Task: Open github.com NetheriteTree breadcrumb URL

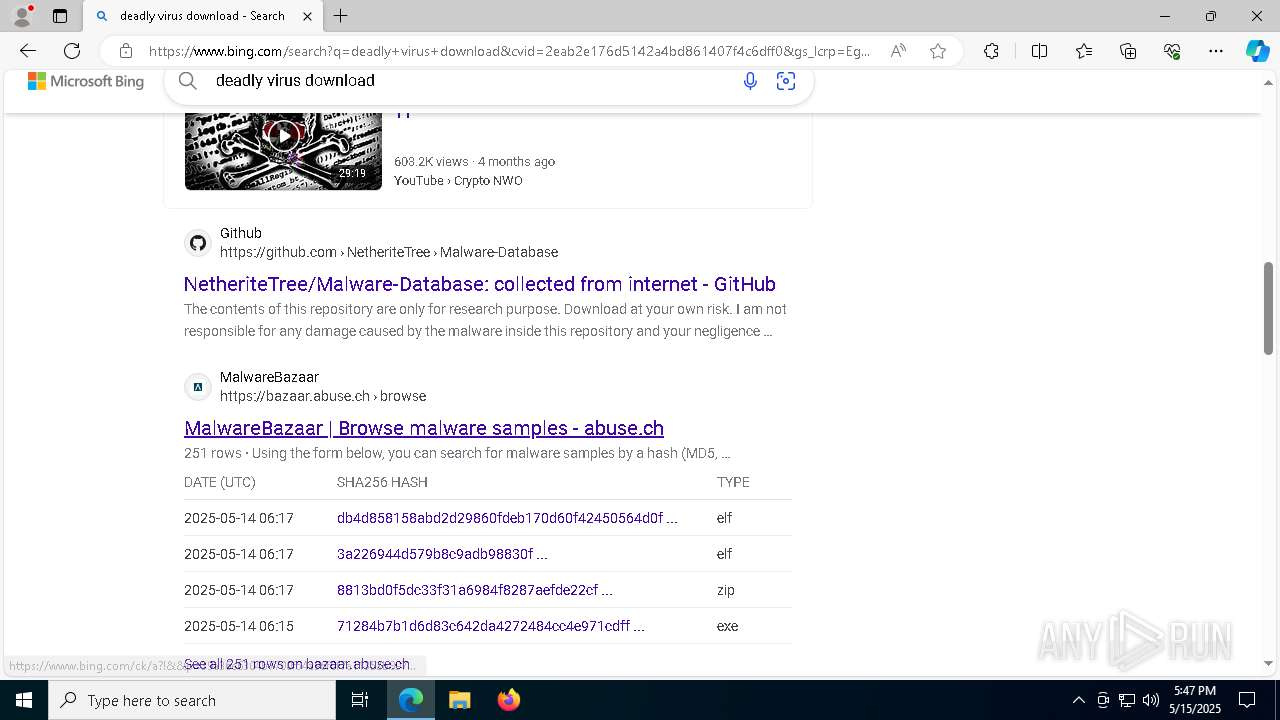Action: point(389,252)
